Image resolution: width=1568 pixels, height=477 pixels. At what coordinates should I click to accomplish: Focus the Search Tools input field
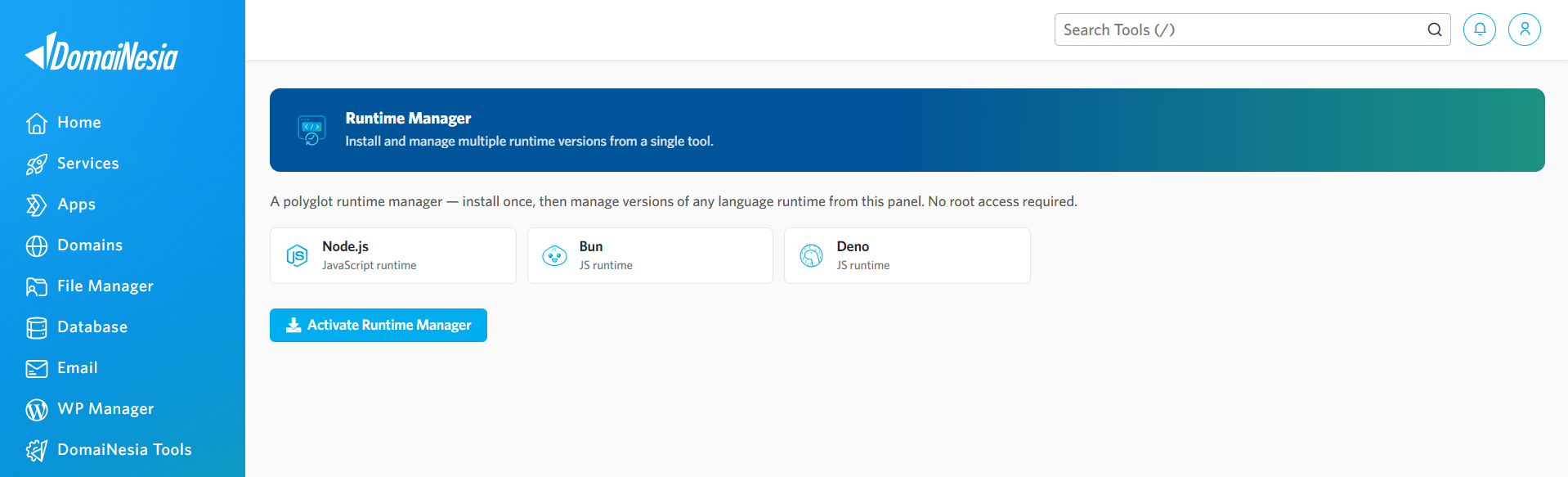point(1252,29)
